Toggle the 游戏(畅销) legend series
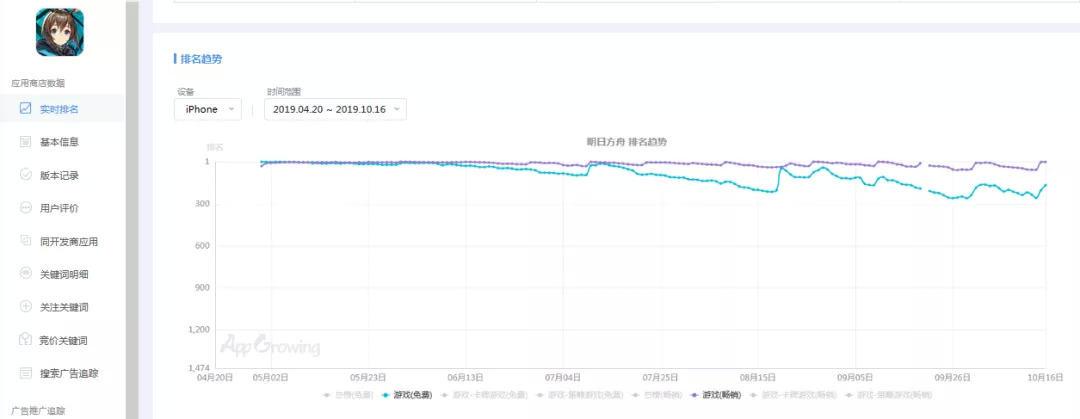Image resolution: width=1080 pixels, height=419 pixels. point(720,395)
